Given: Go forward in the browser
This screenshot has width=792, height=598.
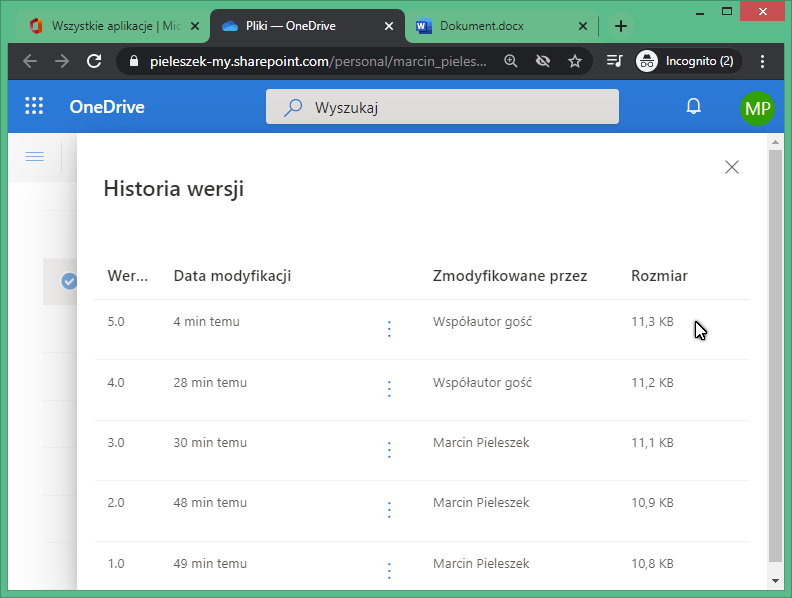Looking at the screenshot, I should pos(62,61).
